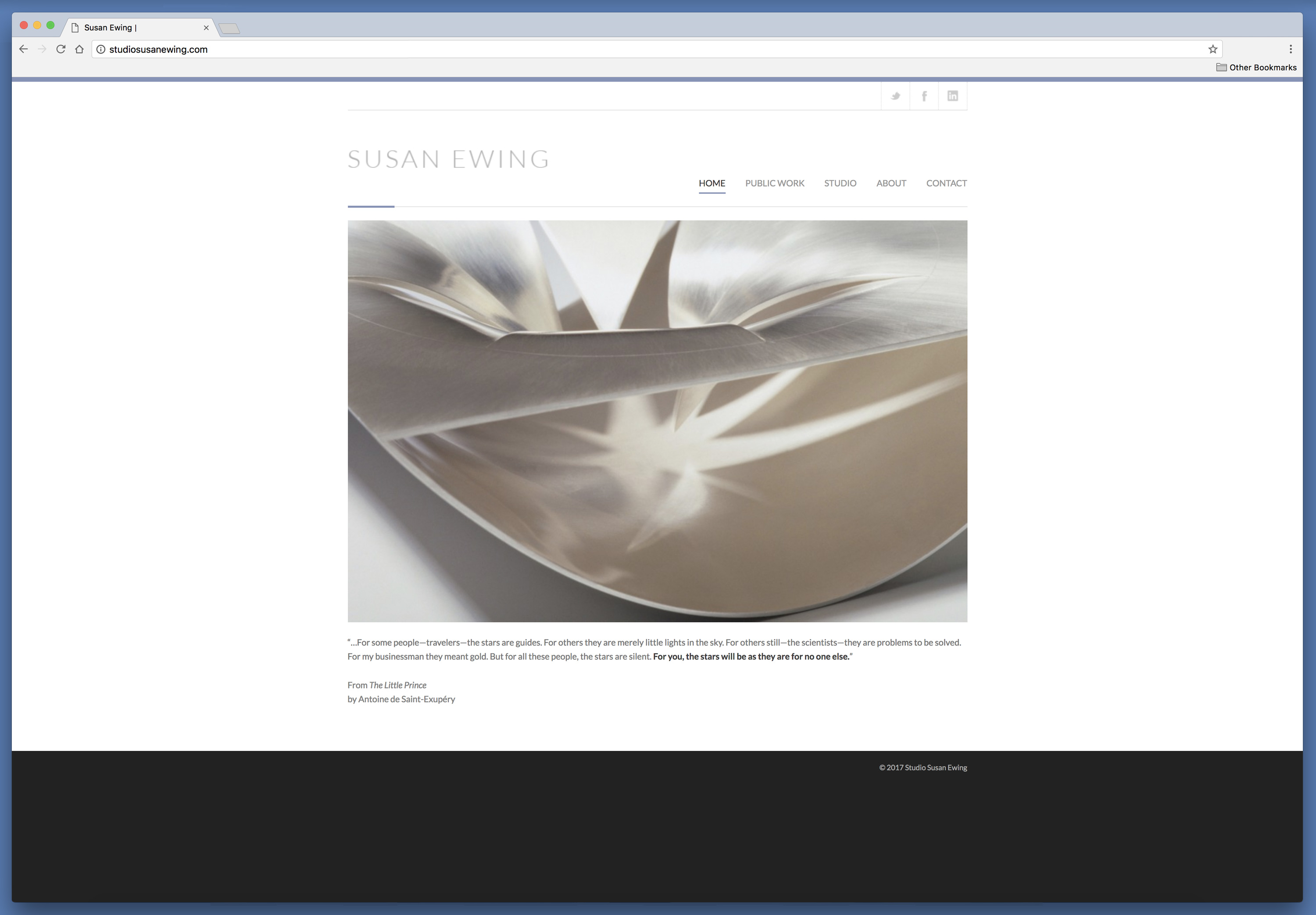This screenshot has height=915, width=1316.
Task: Open the STUDIO navigation item
Action: 840,183
